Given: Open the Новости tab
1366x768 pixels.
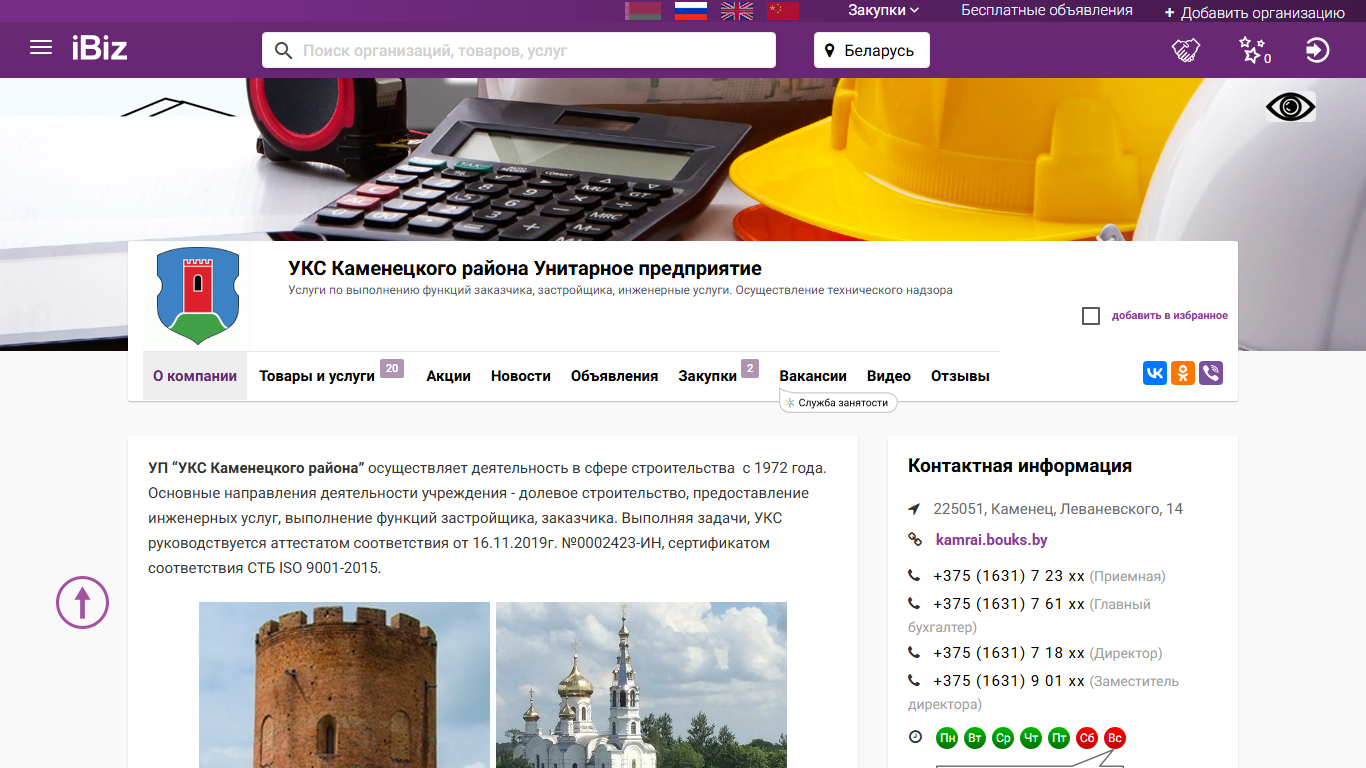Looking at the screenshot, I should click(521, 376).
